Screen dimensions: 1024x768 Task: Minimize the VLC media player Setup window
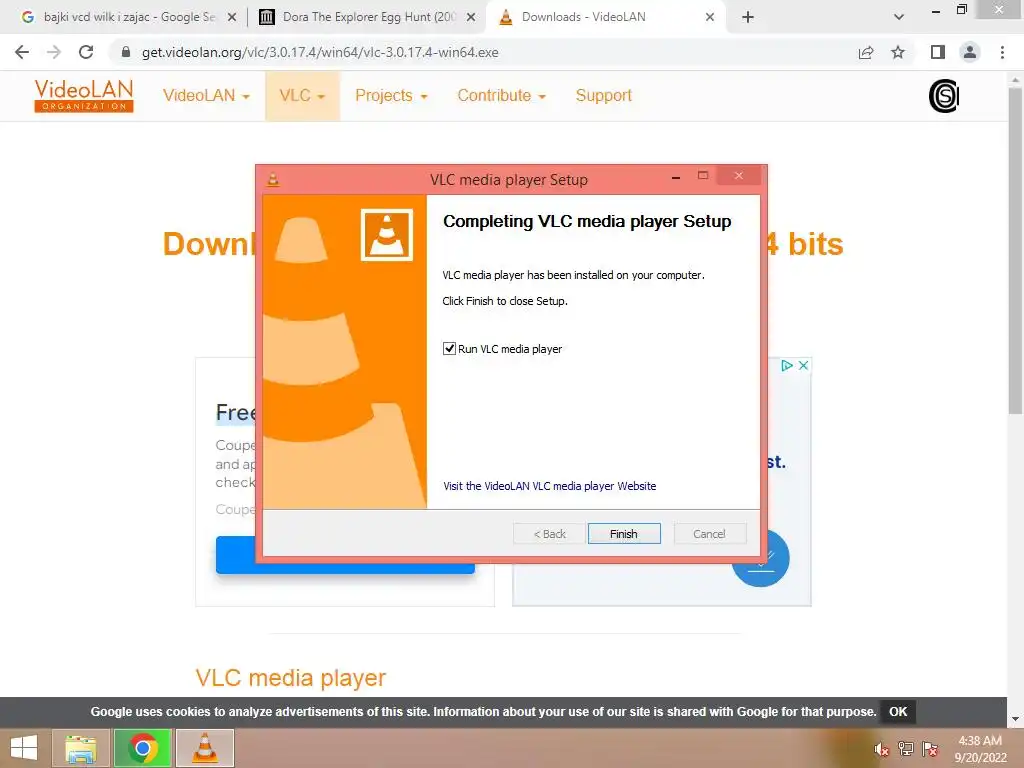click(x=676, y=176)
